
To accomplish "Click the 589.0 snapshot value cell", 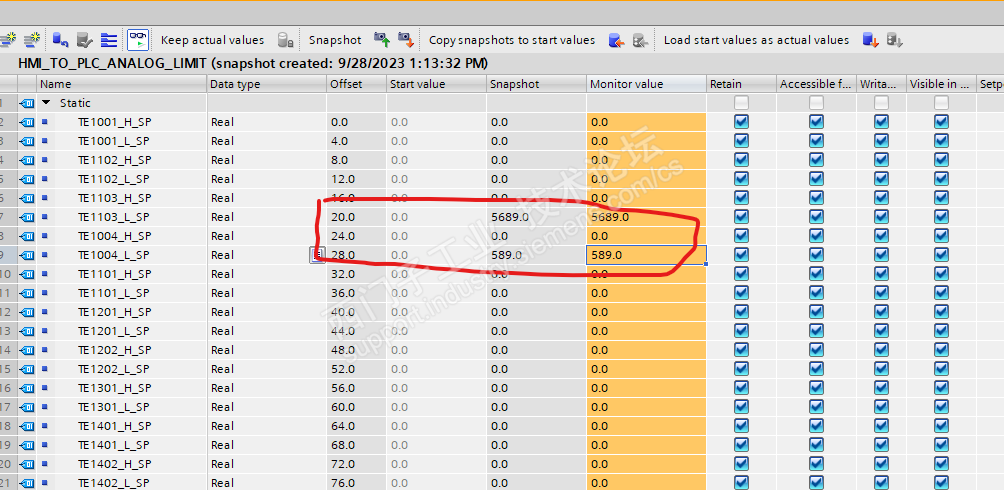I will coord(537,255).
